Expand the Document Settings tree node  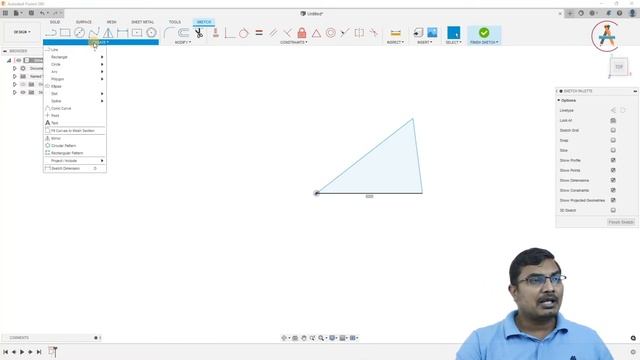click(x=15, y=69)
